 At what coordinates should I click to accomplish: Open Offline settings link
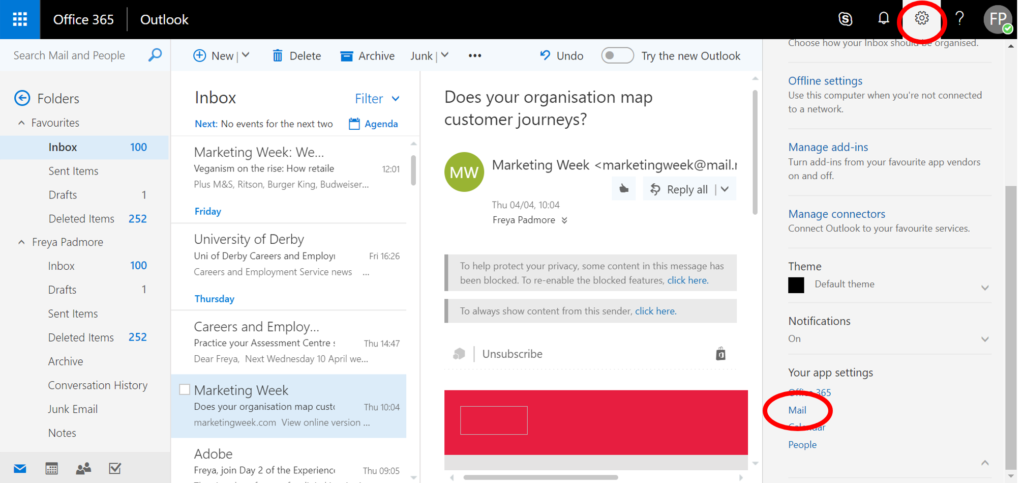[x=825, y=81]
